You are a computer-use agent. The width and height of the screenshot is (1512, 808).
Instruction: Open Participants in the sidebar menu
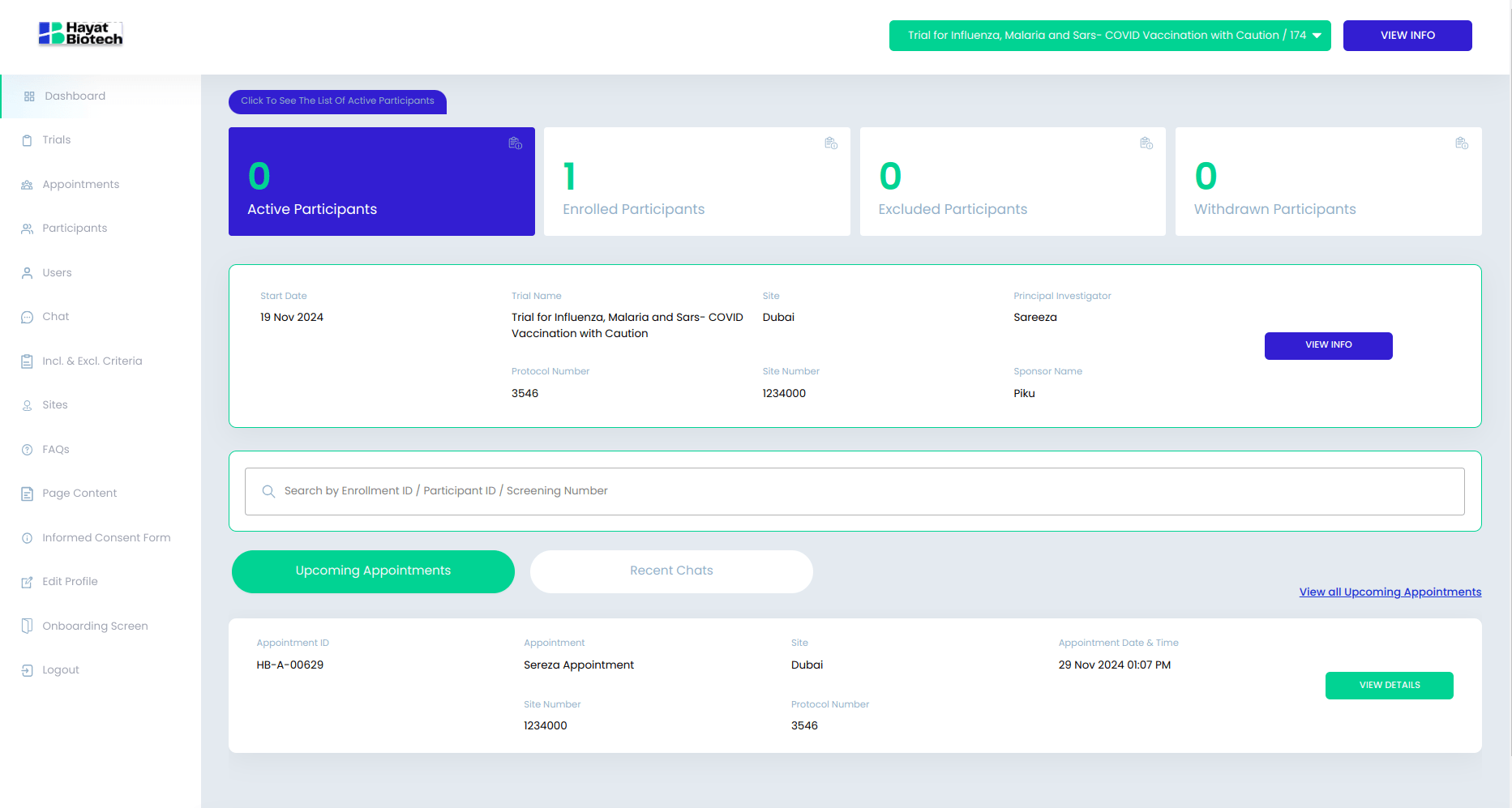(75, 229)
